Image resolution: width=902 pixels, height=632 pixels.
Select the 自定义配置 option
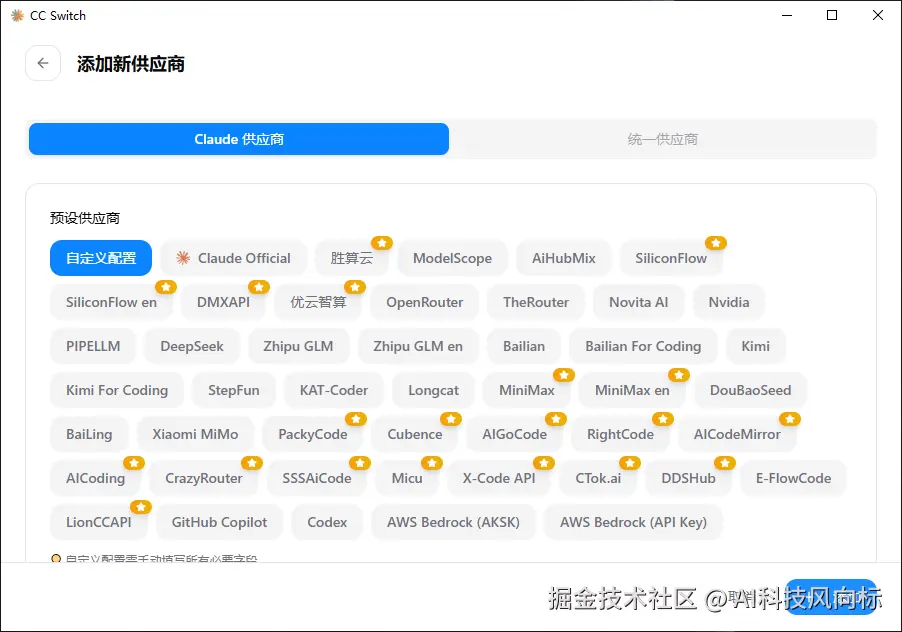[x=100, y=258]
